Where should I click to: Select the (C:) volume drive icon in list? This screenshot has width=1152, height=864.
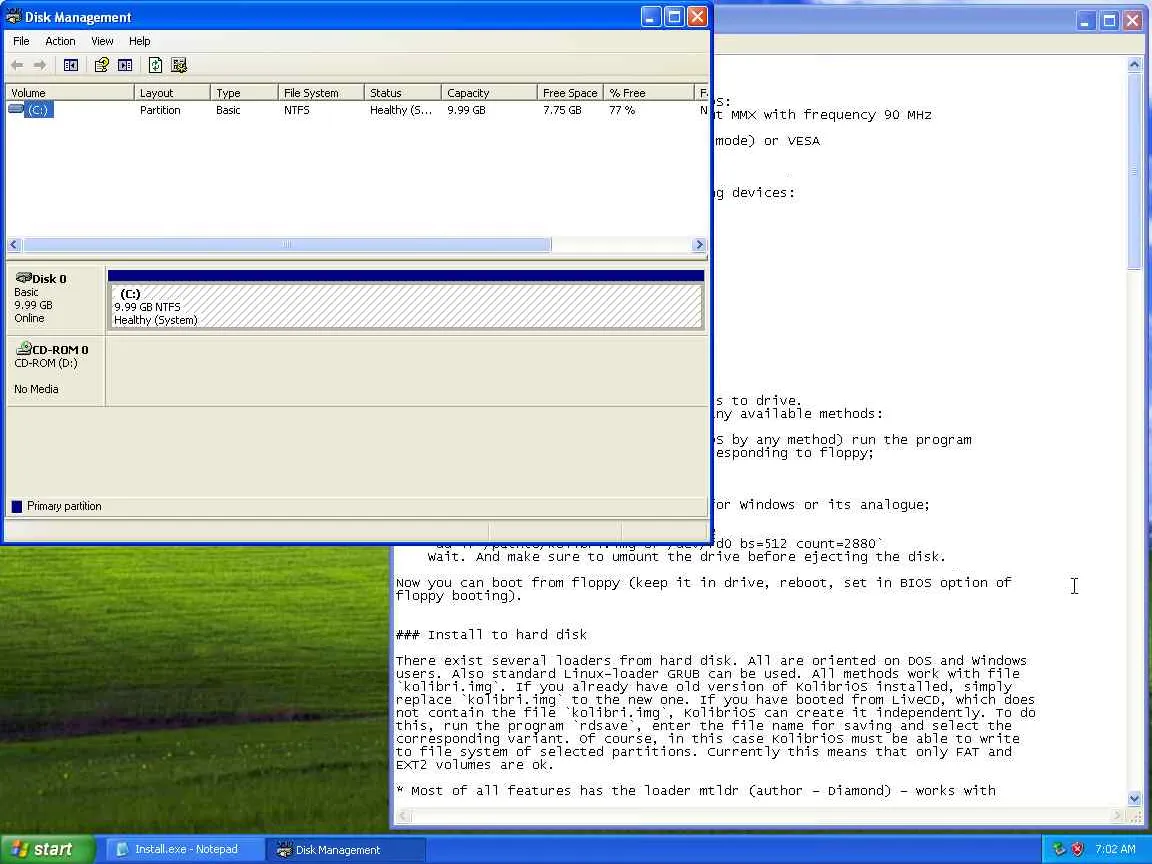pyautogui.click(x=16, y=109)
